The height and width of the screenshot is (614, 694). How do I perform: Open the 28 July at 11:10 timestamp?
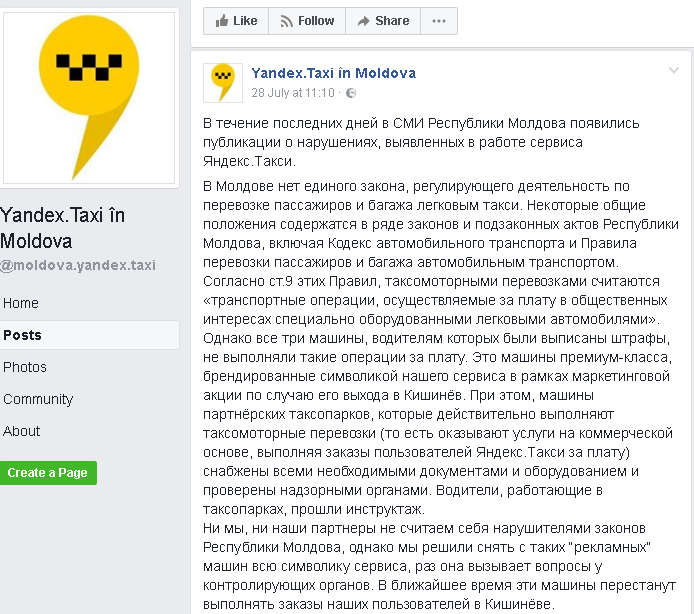click(293, 93)
